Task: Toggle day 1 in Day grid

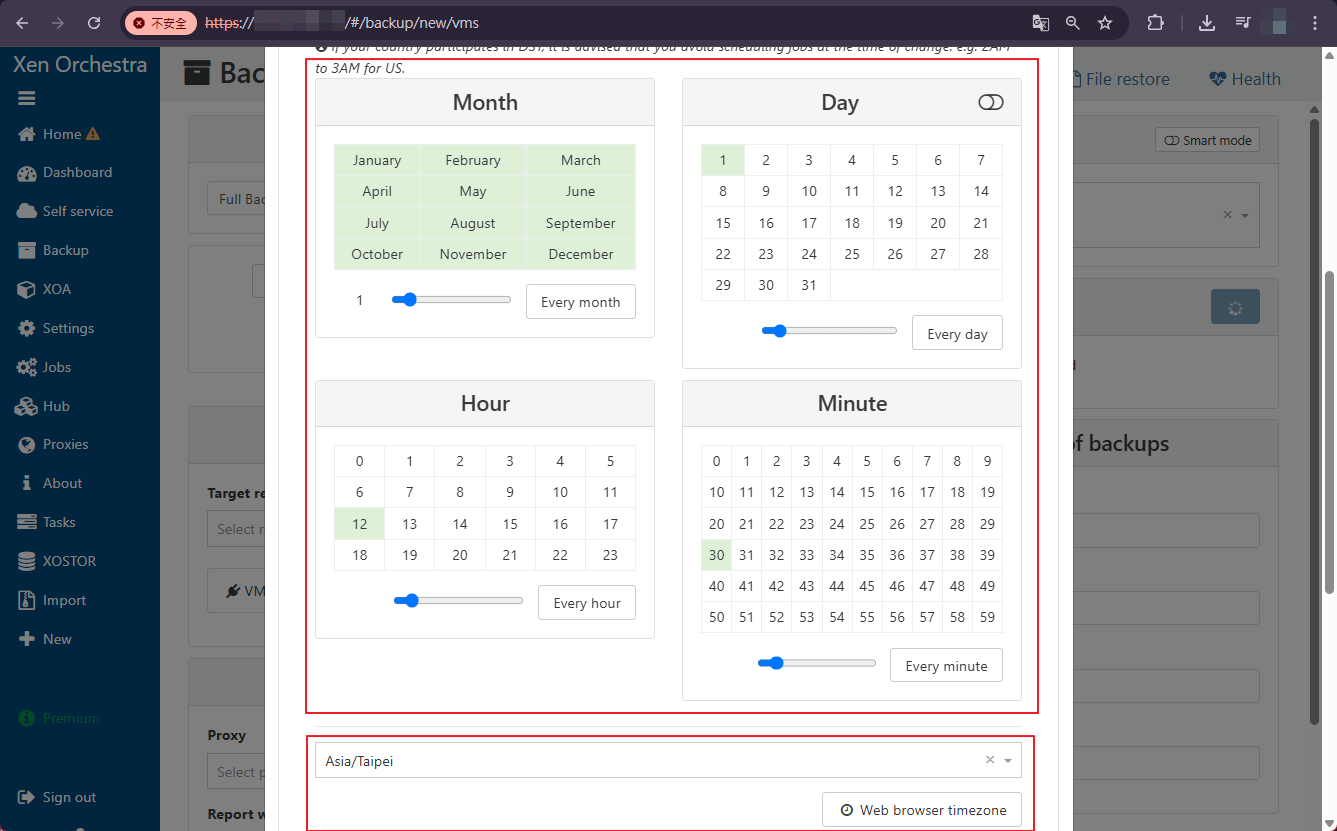Action: click(x=723, y=160)
